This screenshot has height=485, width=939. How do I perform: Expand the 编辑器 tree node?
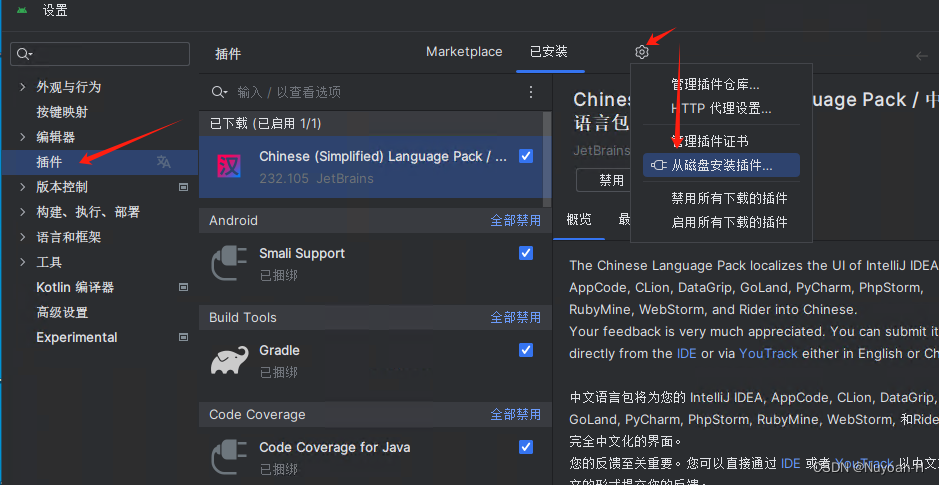[x=23, y=137]
